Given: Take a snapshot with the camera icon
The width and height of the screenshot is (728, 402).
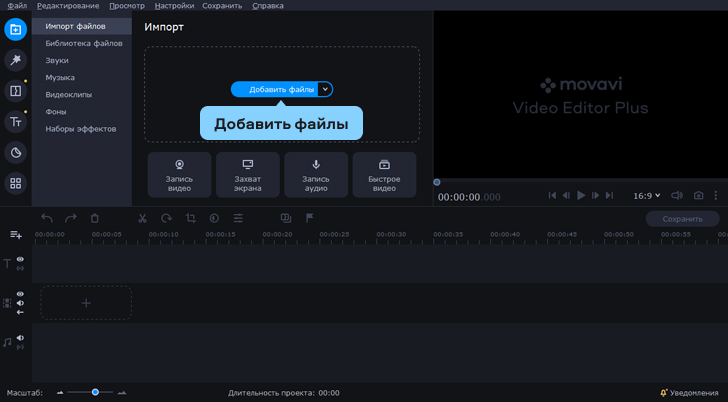Looking at the screenshot, I should pyautogui.click(x=699, y=195).
